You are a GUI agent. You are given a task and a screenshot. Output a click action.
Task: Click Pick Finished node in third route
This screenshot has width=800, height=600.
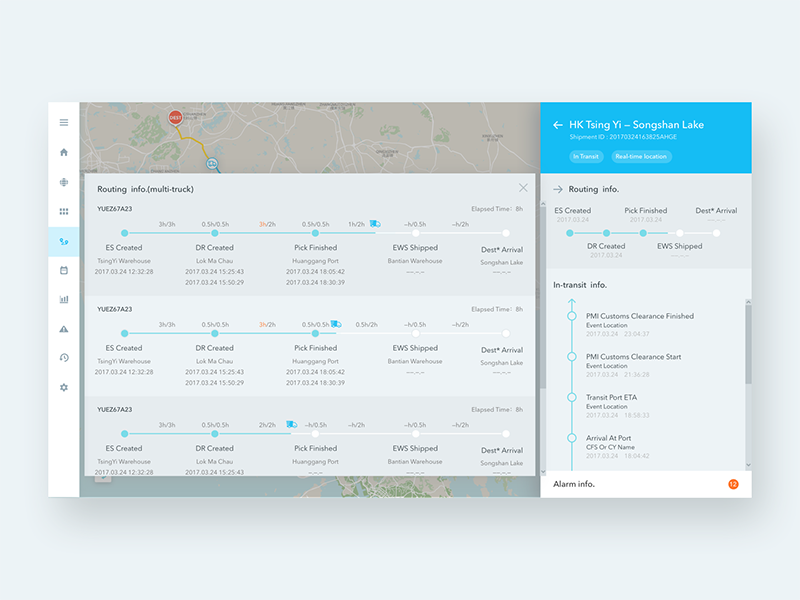tap(315, 434)
